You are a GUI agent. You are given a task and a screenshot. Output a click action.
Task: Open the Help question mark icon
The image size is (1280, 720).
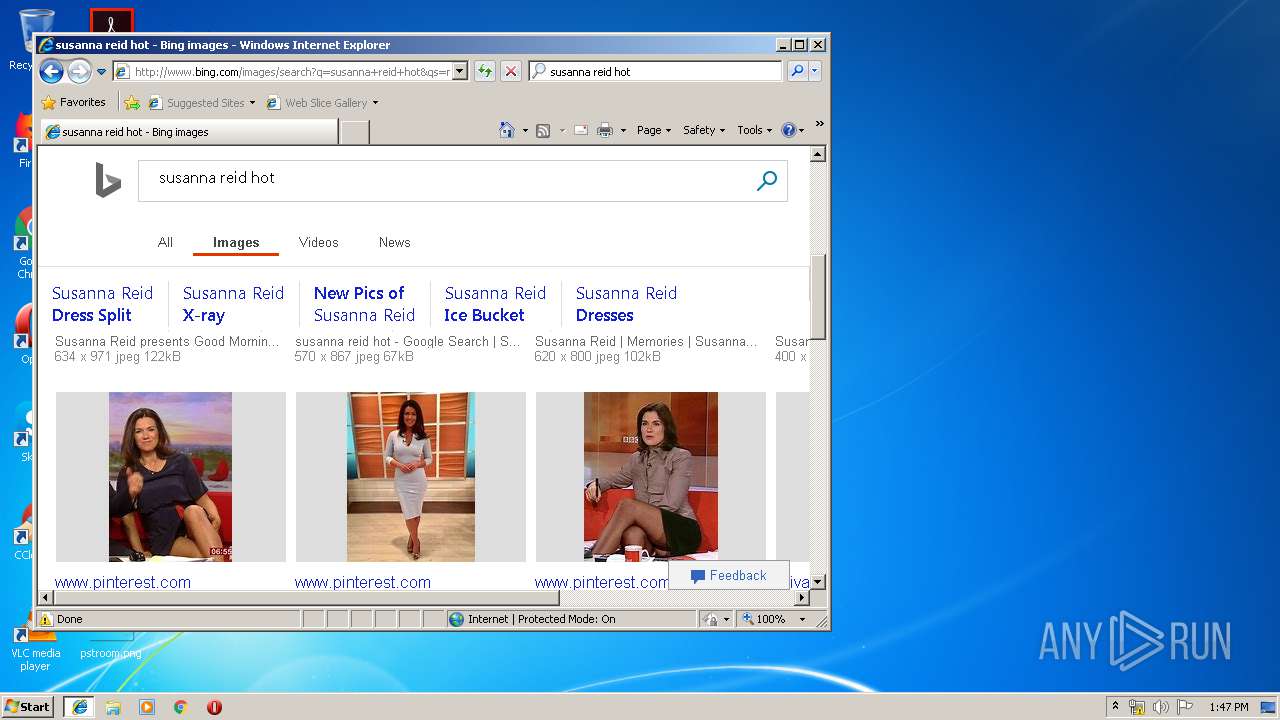click(788, 130)
